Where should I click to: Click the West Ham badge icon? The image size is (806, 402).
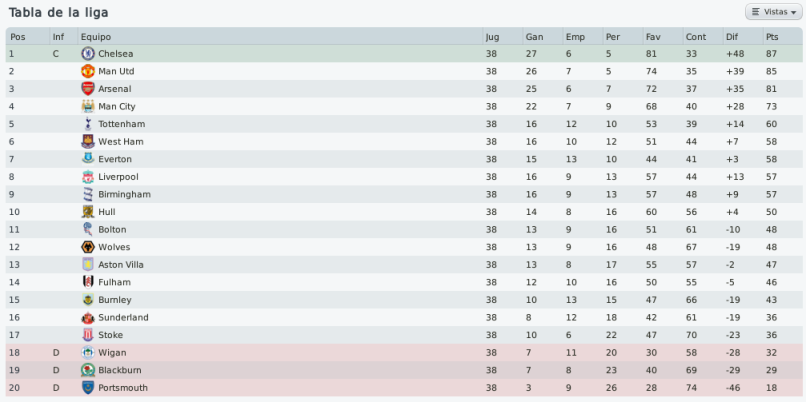click(x=88, y=141)
